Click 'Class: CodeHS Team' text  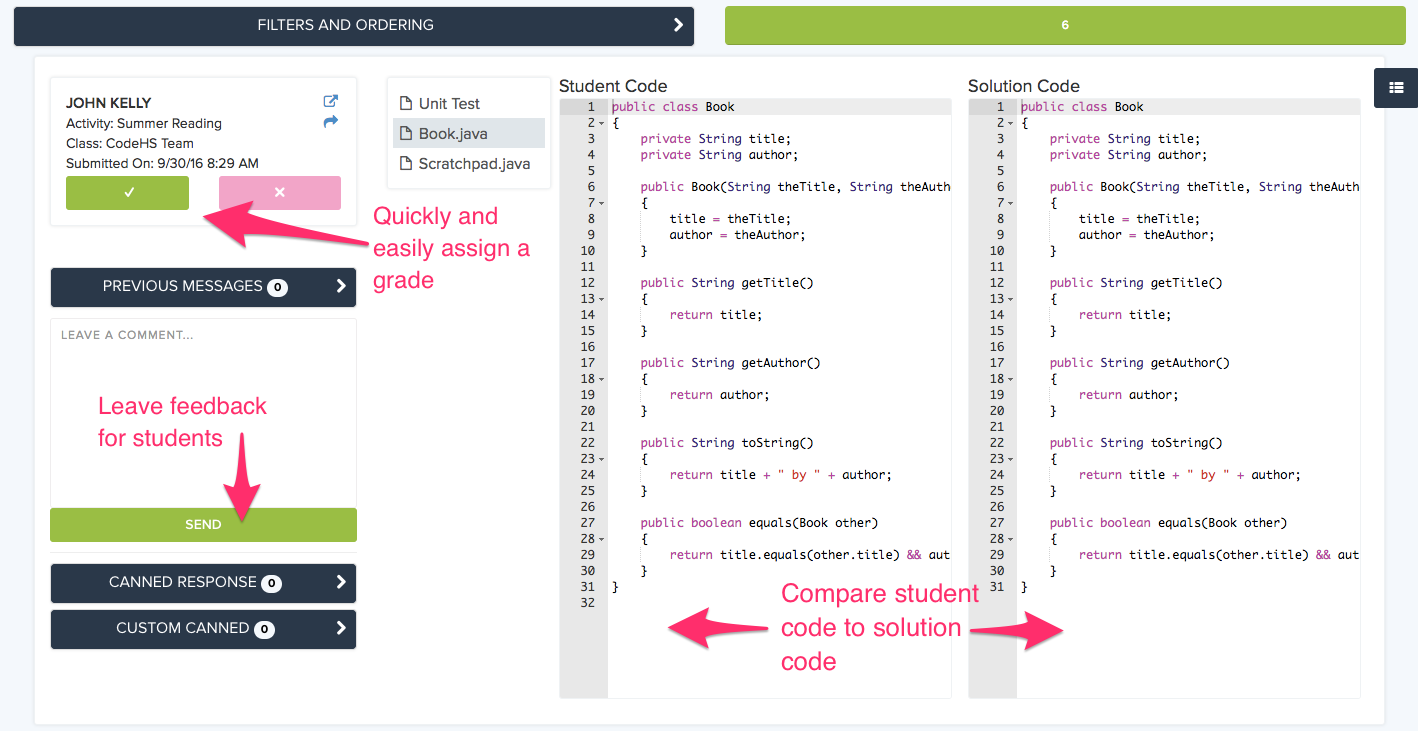click(130, 143)
